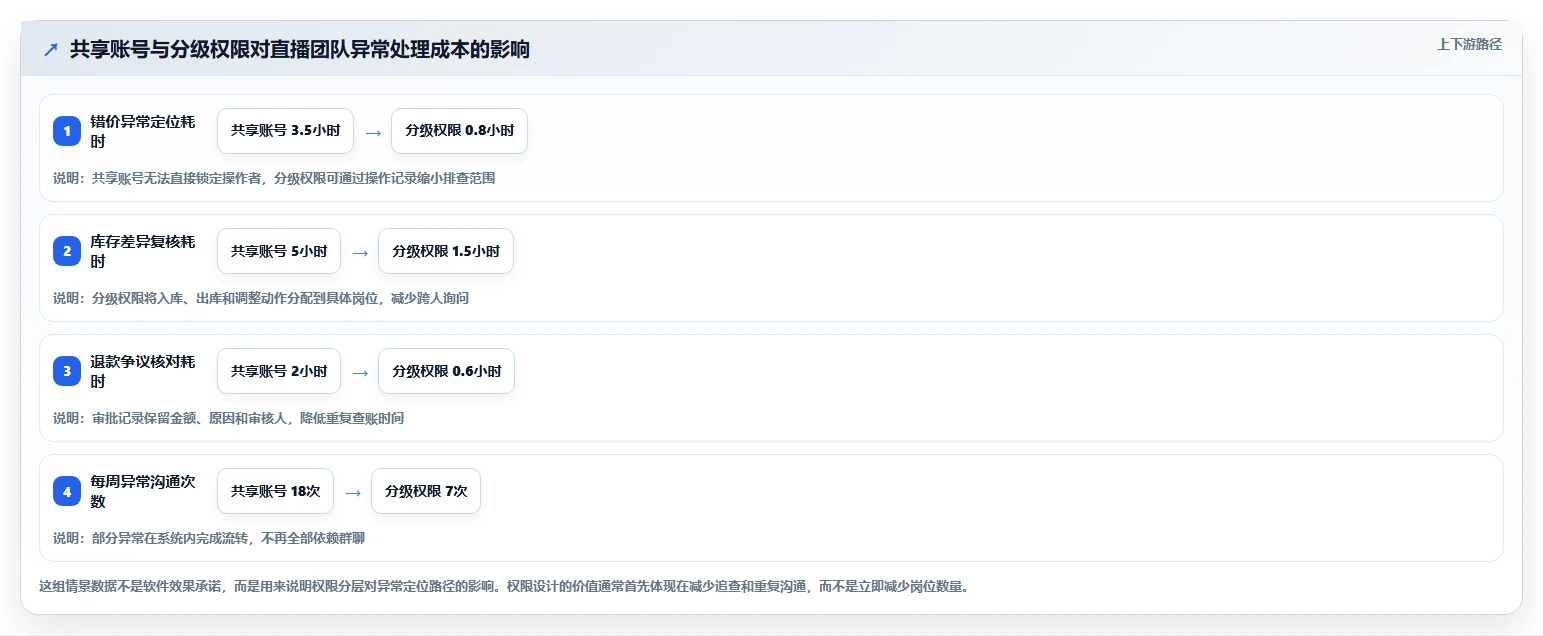Select the 分级权限 0.6小时 chip
1543x636 pixels.
446,371
